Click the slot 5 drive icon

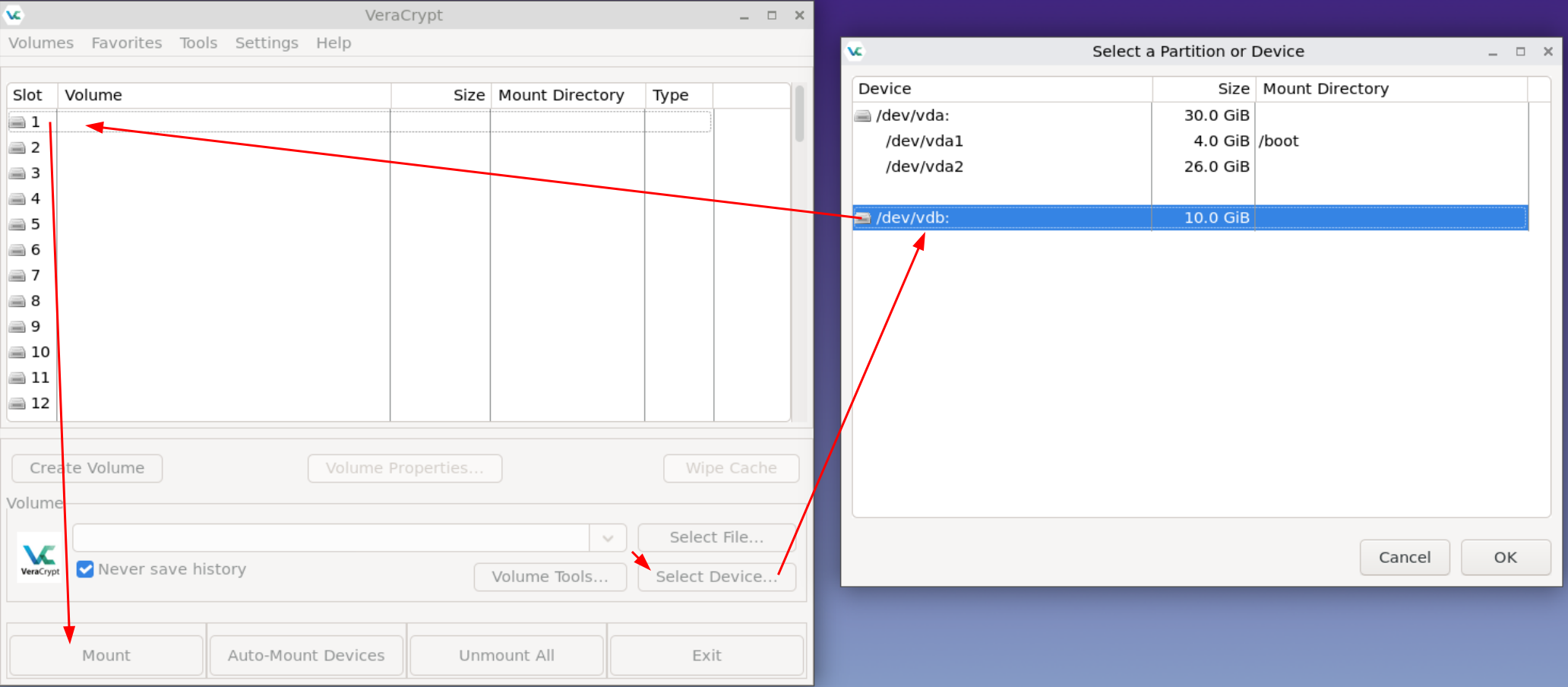(17, 225)
